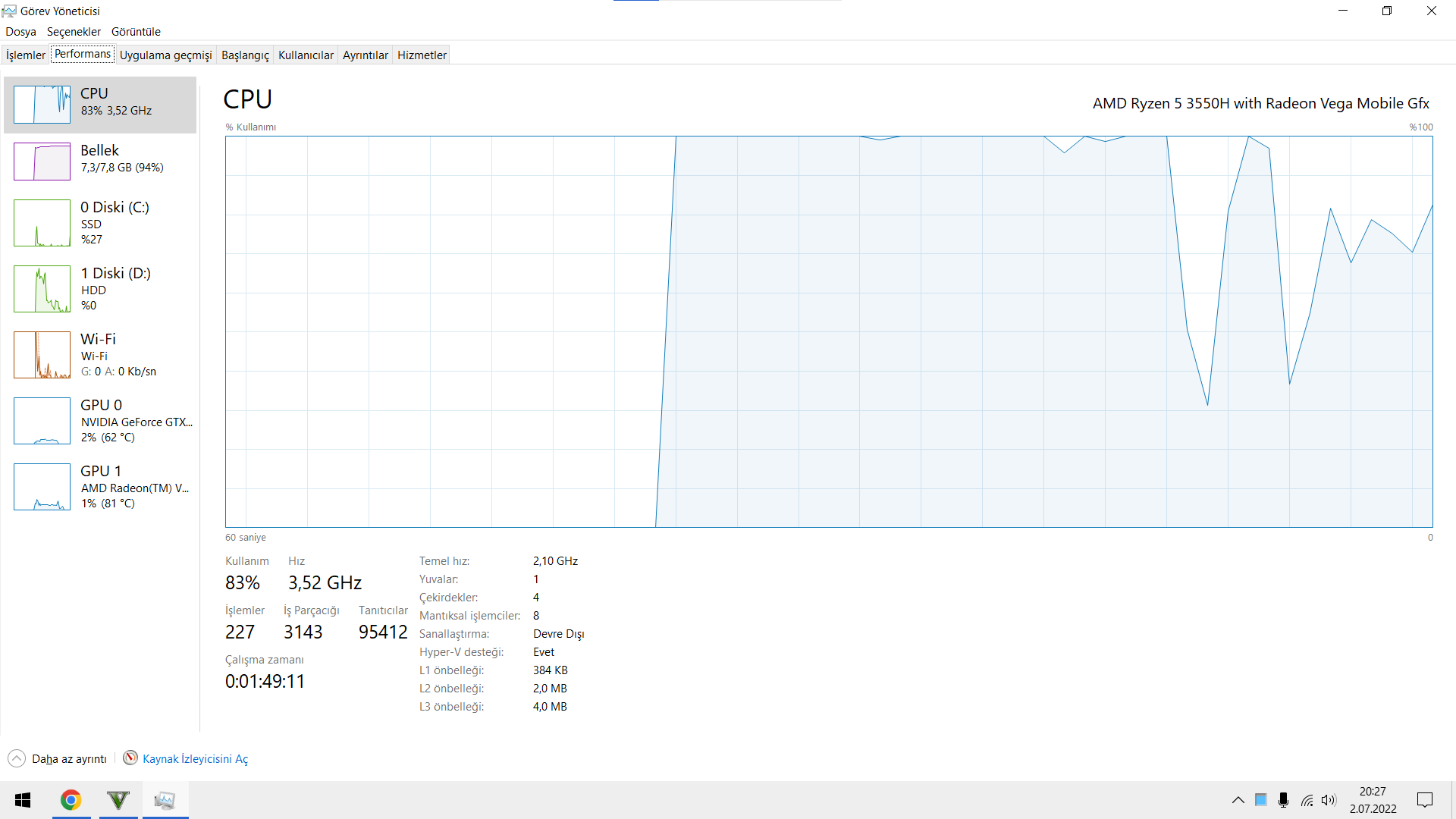Collapse view with Daha az ayrıntı arrow
The height and width of the screenshot is (819, 1456).
tap(17, 758)
